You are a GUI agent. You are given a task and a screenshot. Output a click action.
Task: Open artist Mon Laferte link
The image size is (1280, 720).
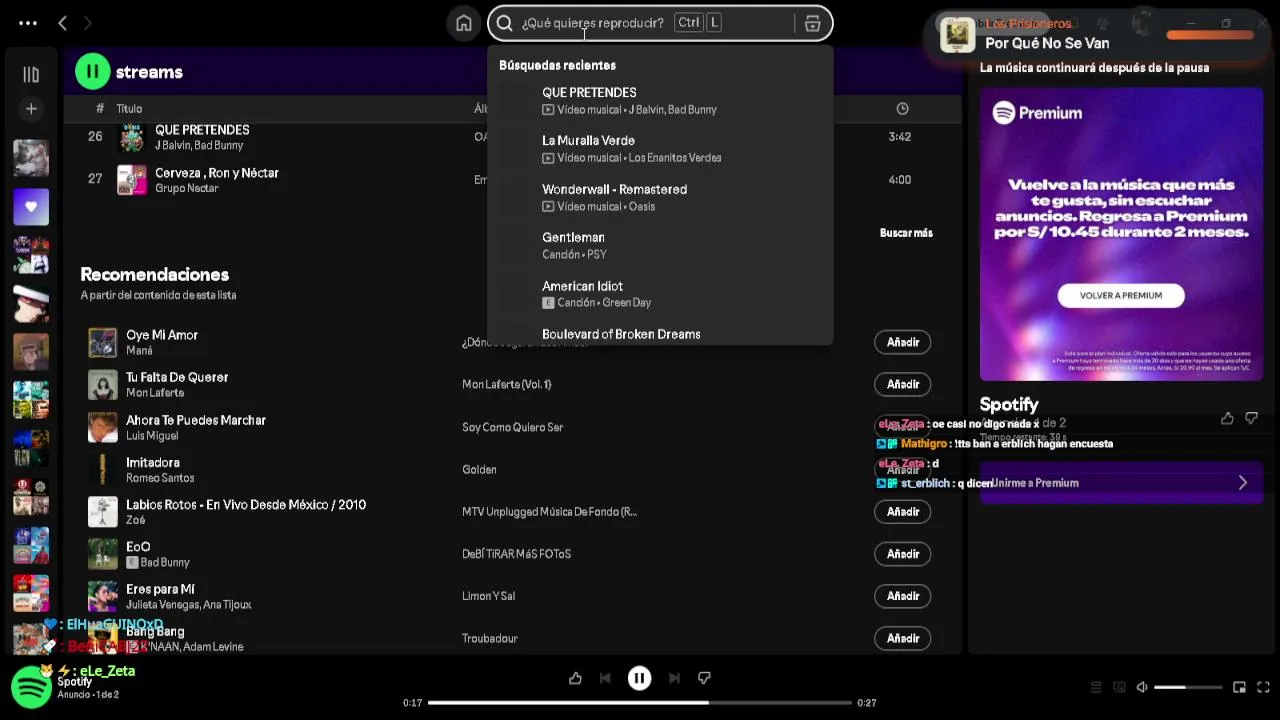tap(155, 393)
